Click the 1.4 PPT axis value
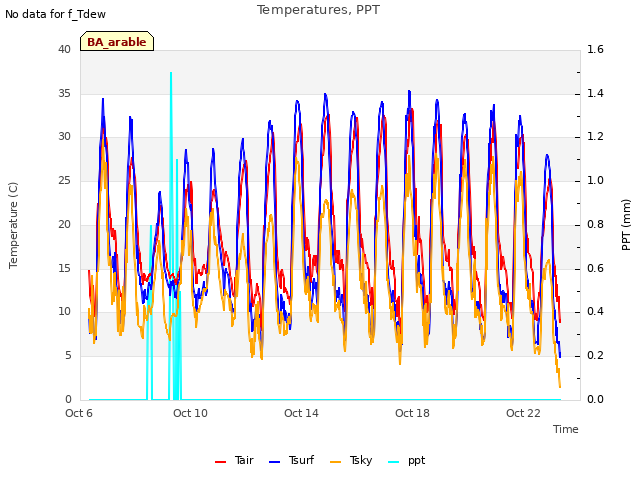The height and width of the screenshot is (480, 640). point(595,93)
